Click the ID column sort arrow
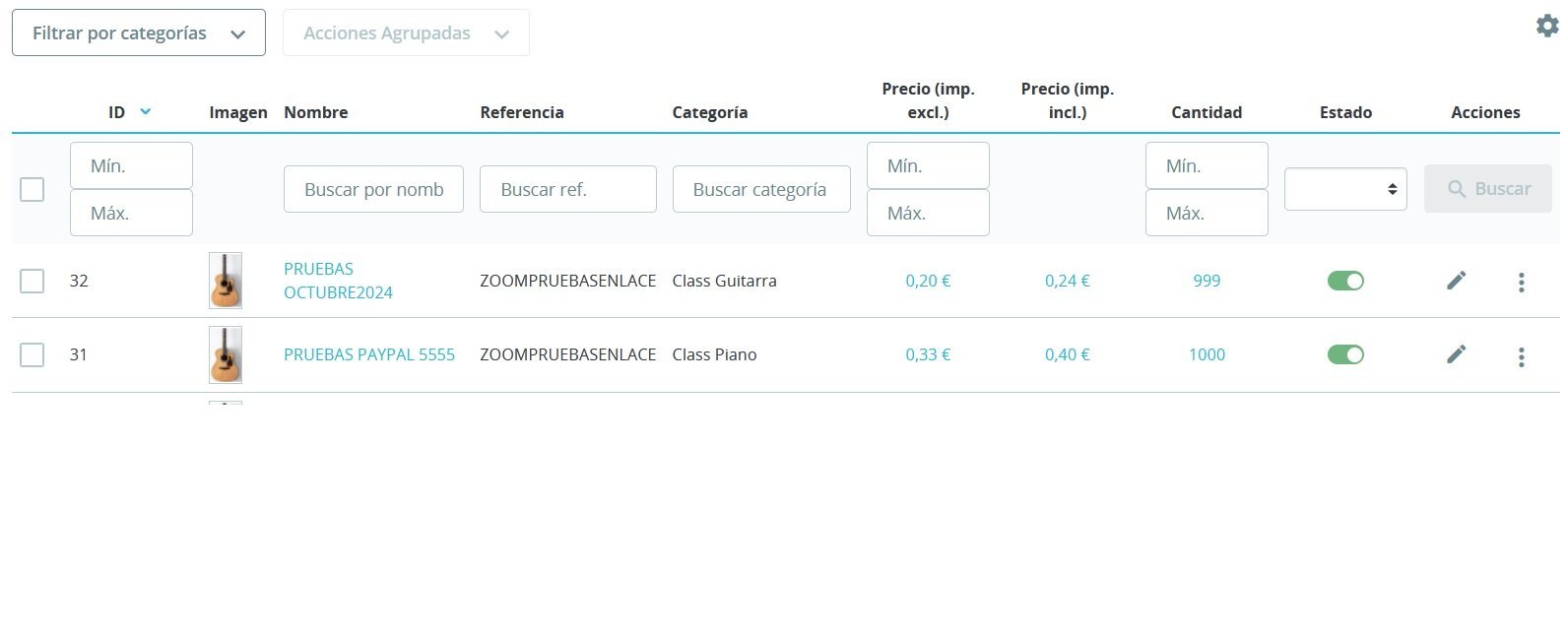1568x638 pixels. 146,111
